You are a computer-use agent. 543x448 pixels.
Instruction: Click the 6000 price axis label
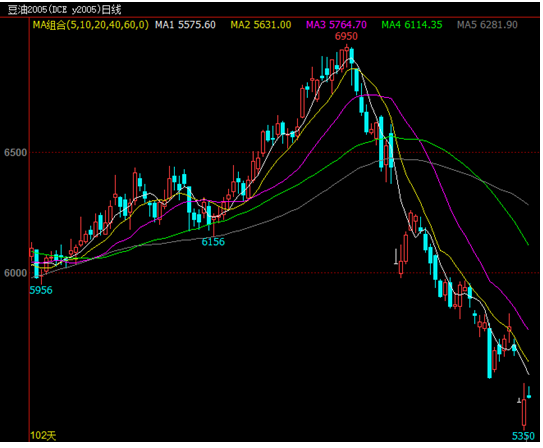click(x=15, y=273)
